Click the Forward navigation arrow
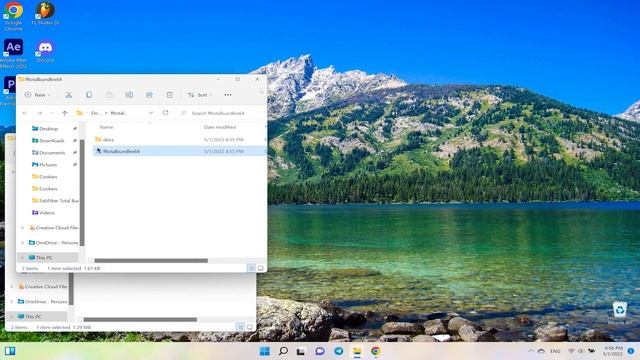The image size is (640, 360). point(40,113)
